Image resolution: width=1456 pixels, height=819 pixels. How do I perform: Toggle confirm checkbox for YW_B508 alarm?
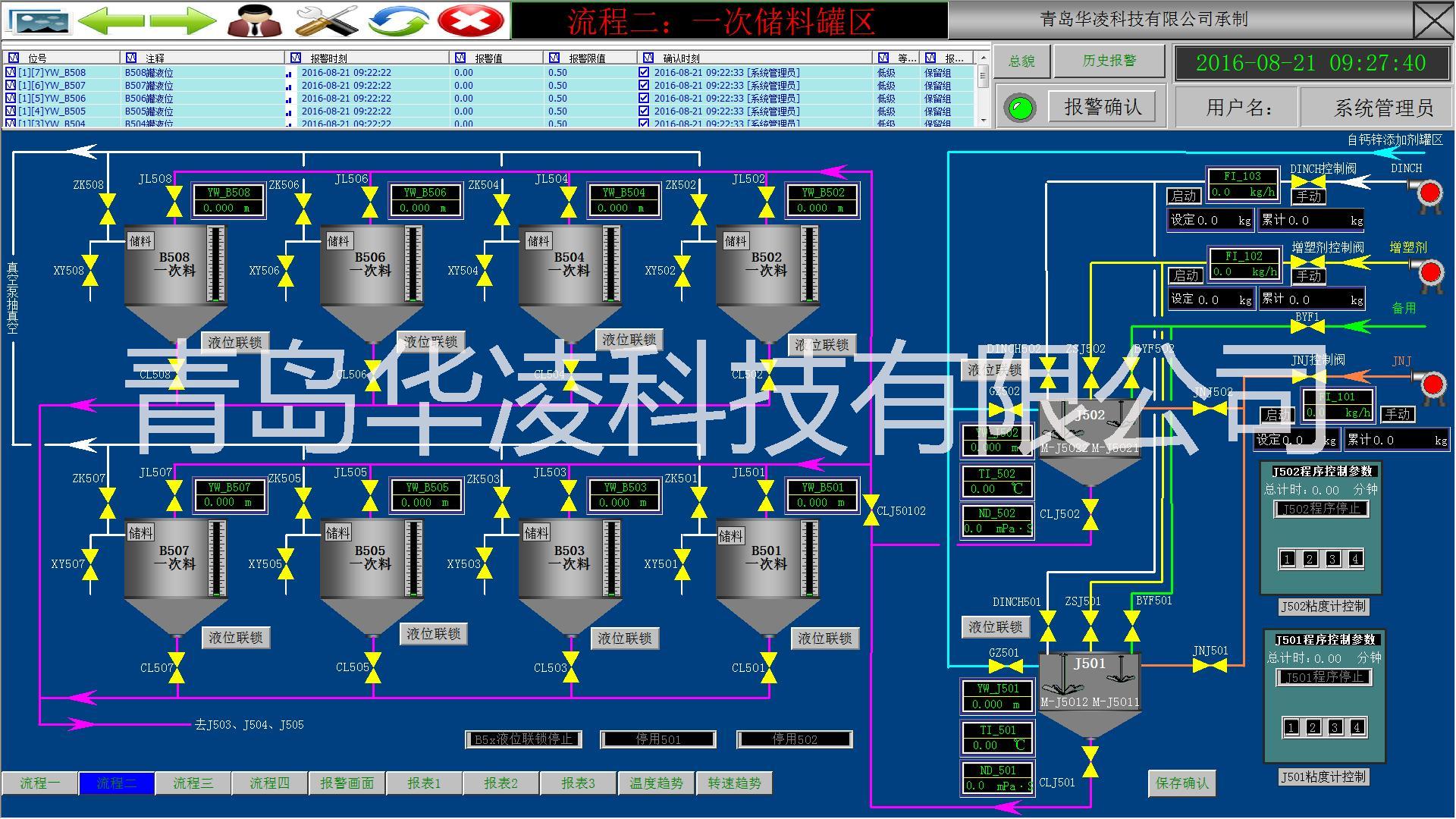pos(644,73)
